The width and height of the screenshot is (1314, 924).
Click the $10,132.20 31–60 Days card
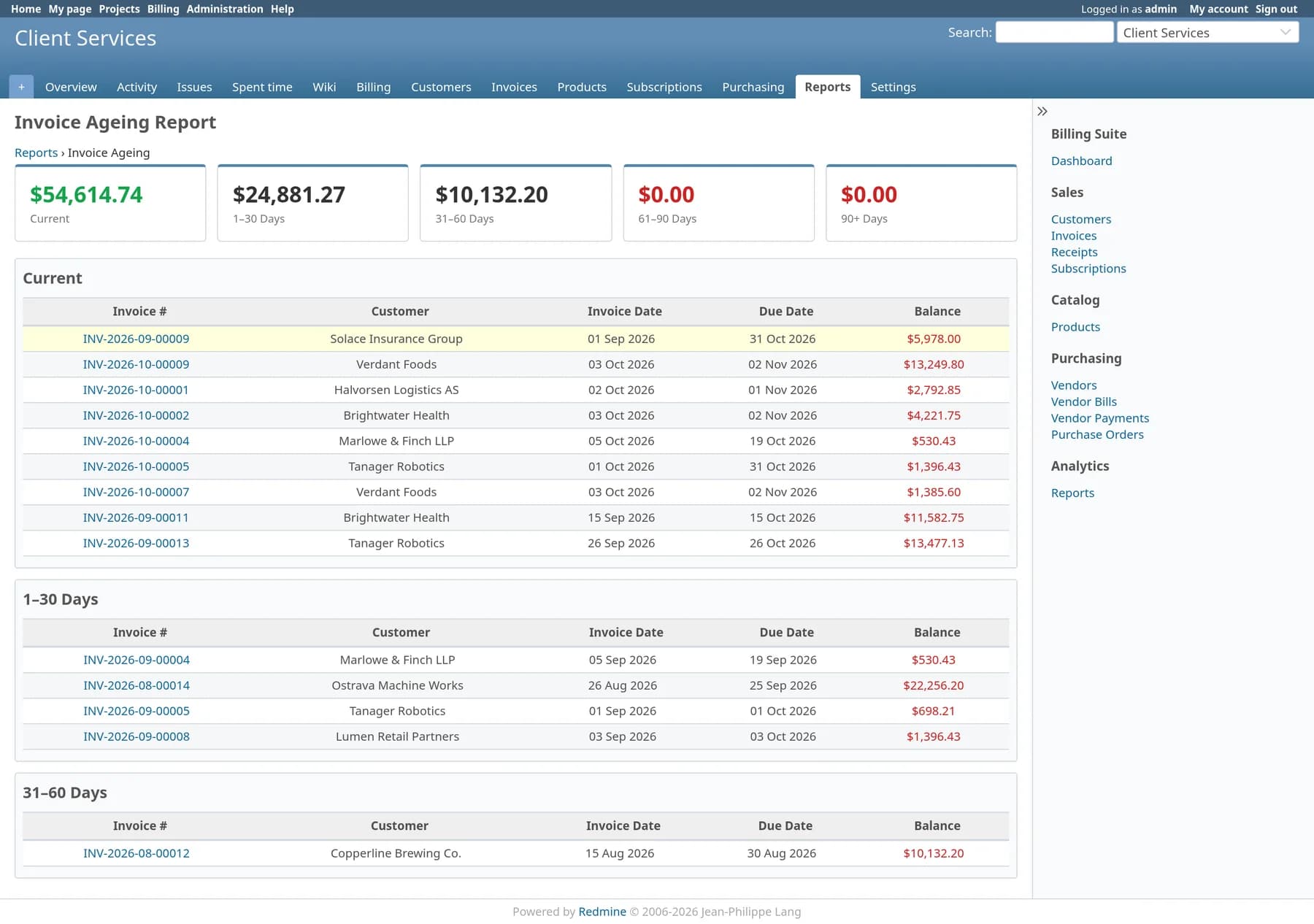click(x=515, y=203)
